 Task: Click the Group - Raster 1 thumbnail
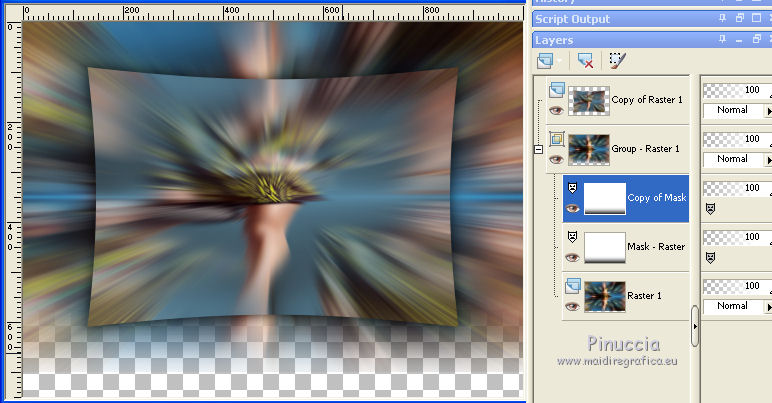[589, 150]
